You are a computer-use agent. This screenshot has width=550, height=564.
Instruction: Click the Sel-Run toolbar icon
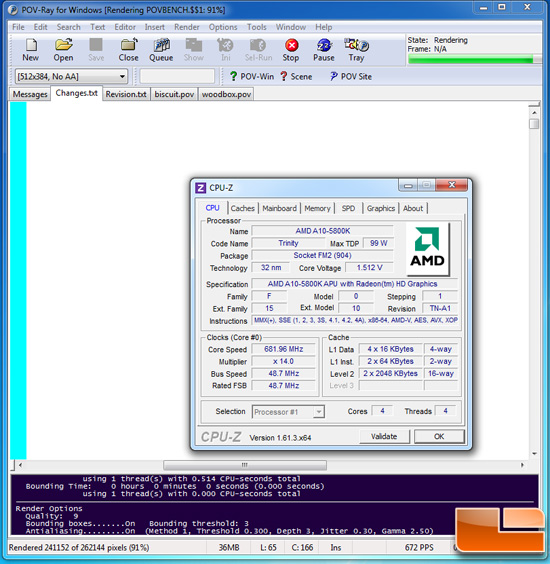coord(258,50)
